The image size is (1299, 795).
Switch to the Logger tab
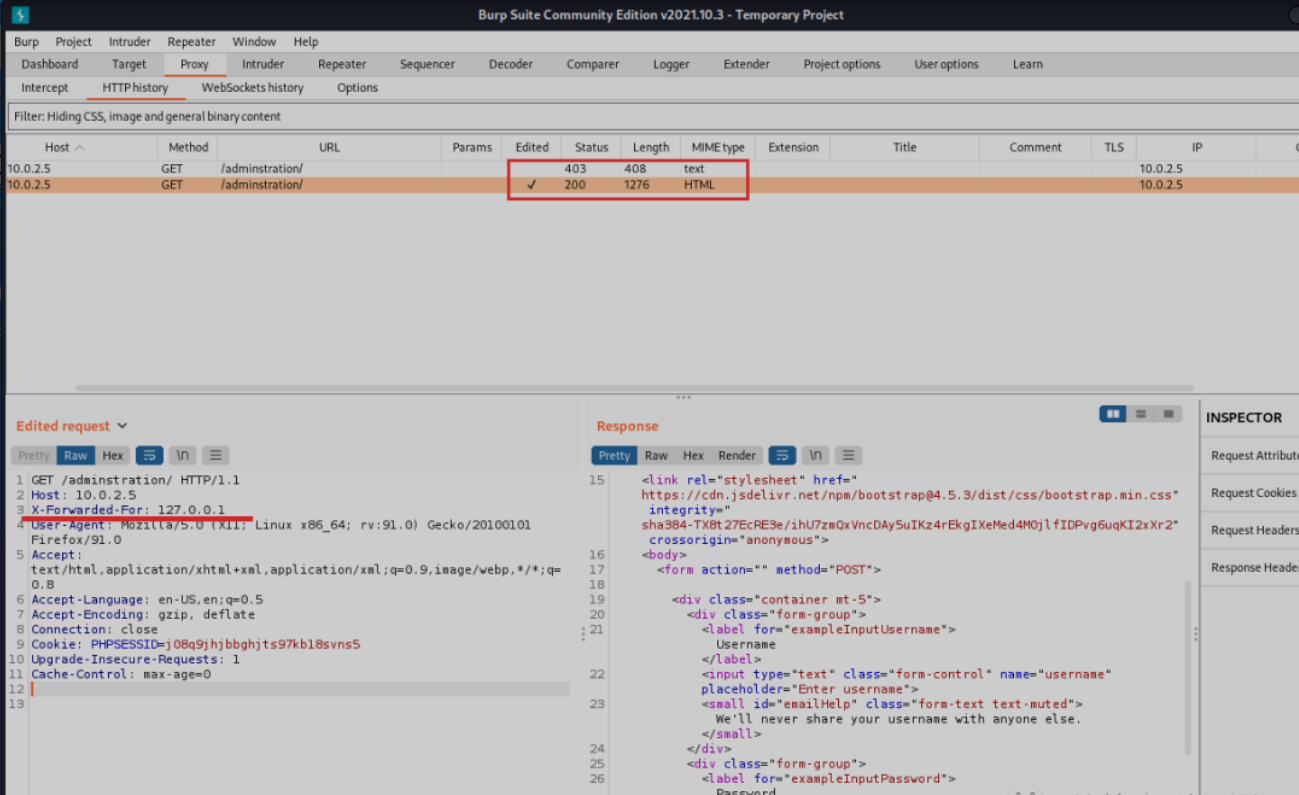pos(671,64)
